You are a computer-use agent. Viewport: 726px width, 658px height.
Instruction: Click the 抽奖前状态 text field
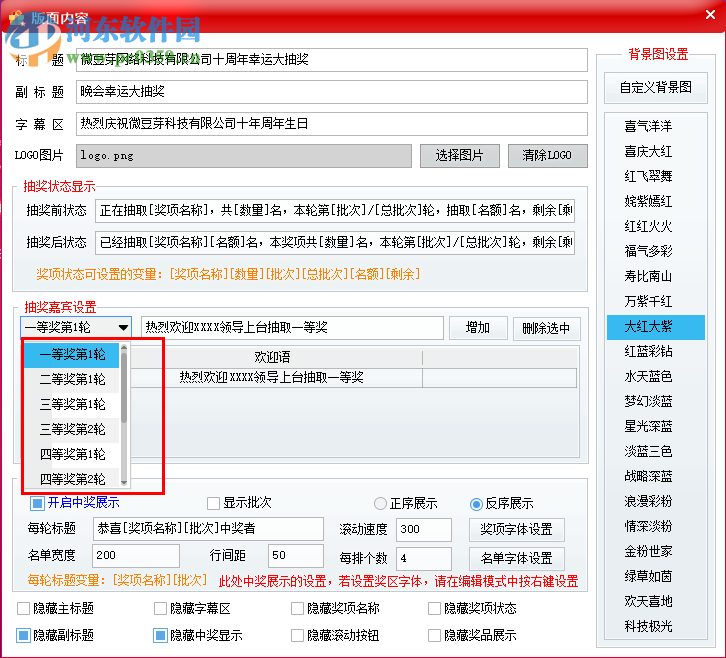pos(335,211)
